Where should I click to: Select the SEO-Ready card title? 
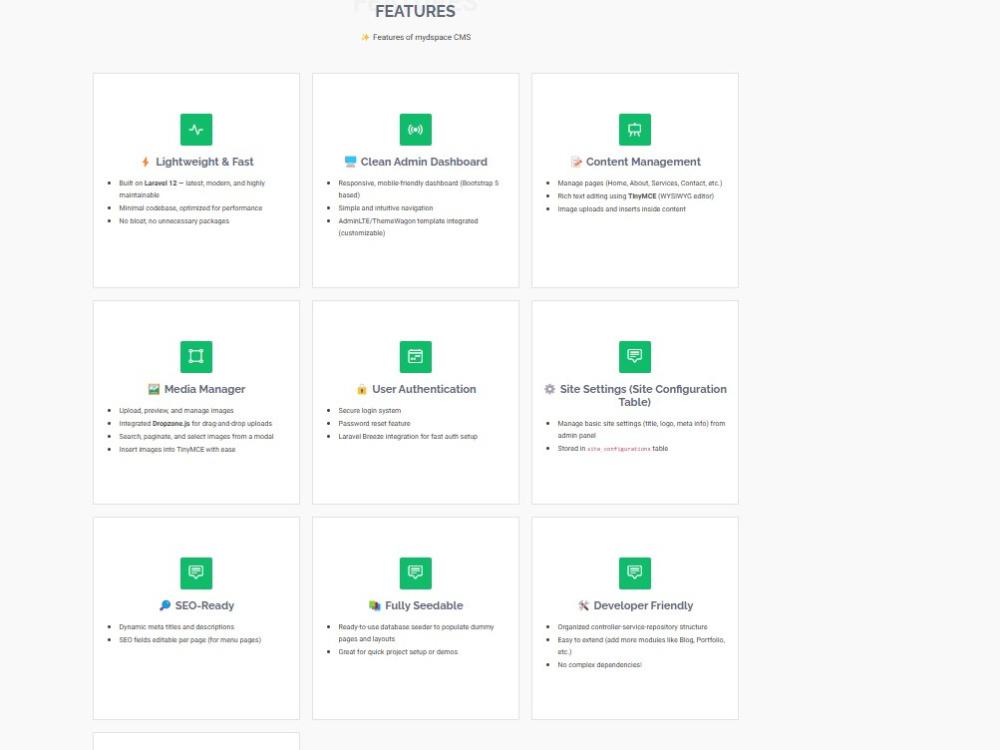point(204,605)
